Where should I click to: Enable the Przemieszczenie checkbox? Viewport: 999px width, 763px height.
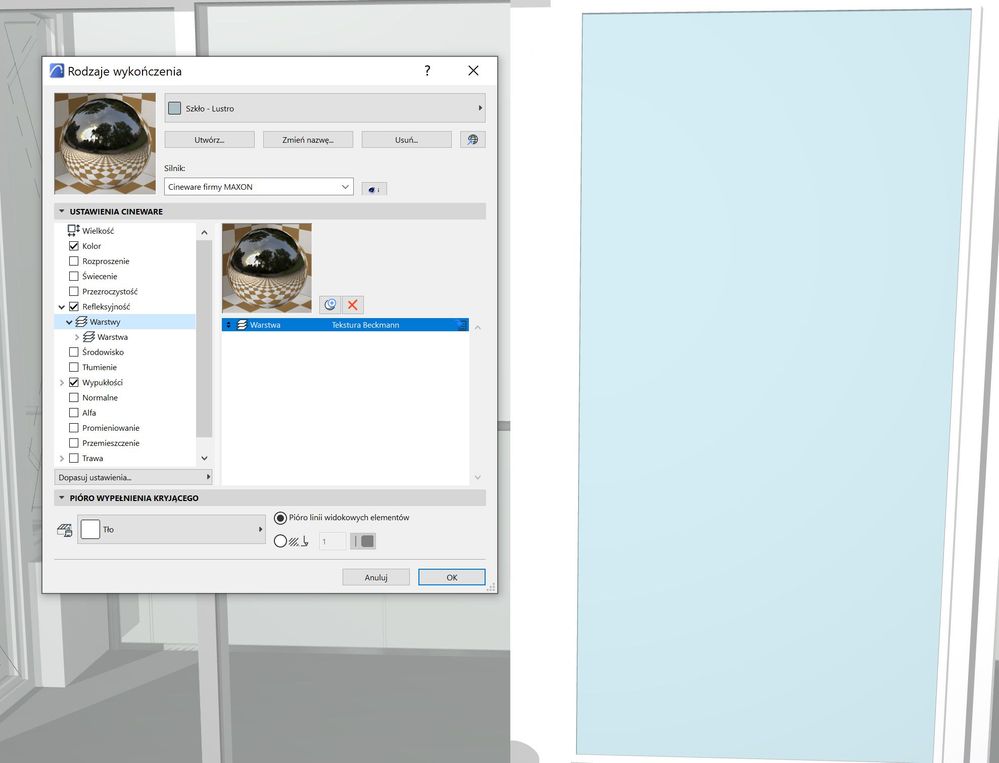(x=74, y=443)
